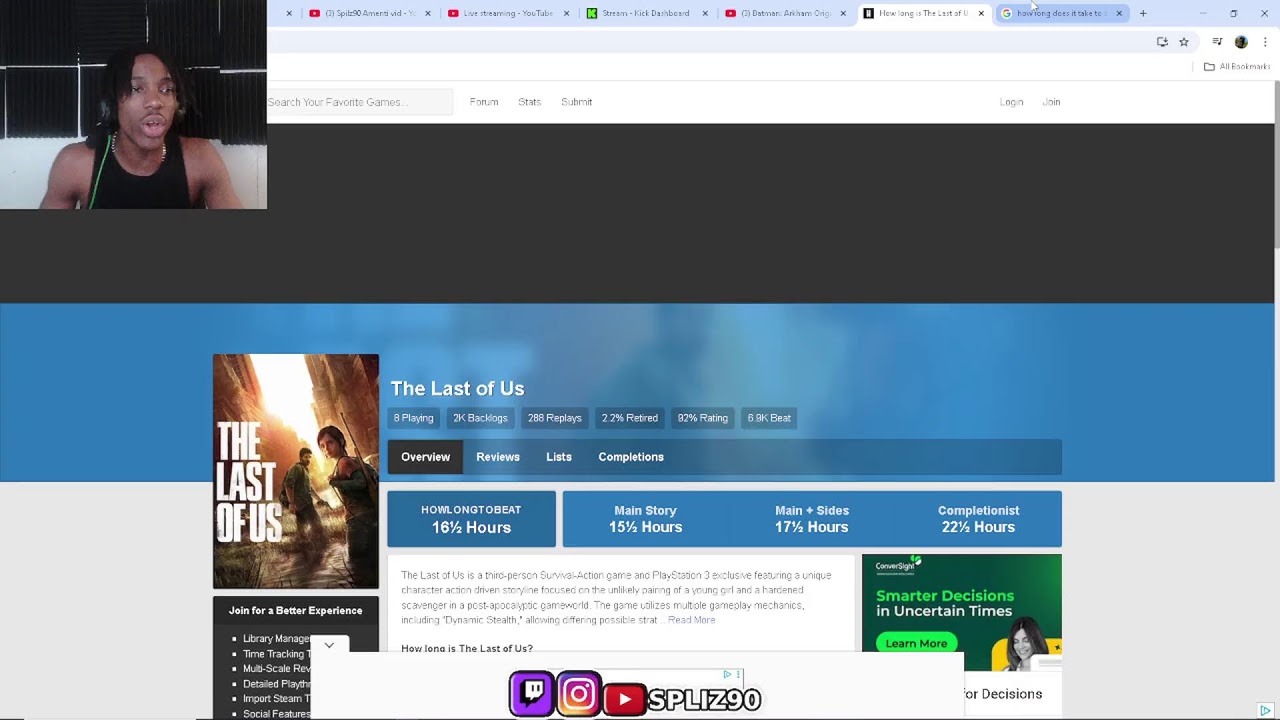Click The Last of Us cover art
The image size is (1280, 720).
coord(296,471)
